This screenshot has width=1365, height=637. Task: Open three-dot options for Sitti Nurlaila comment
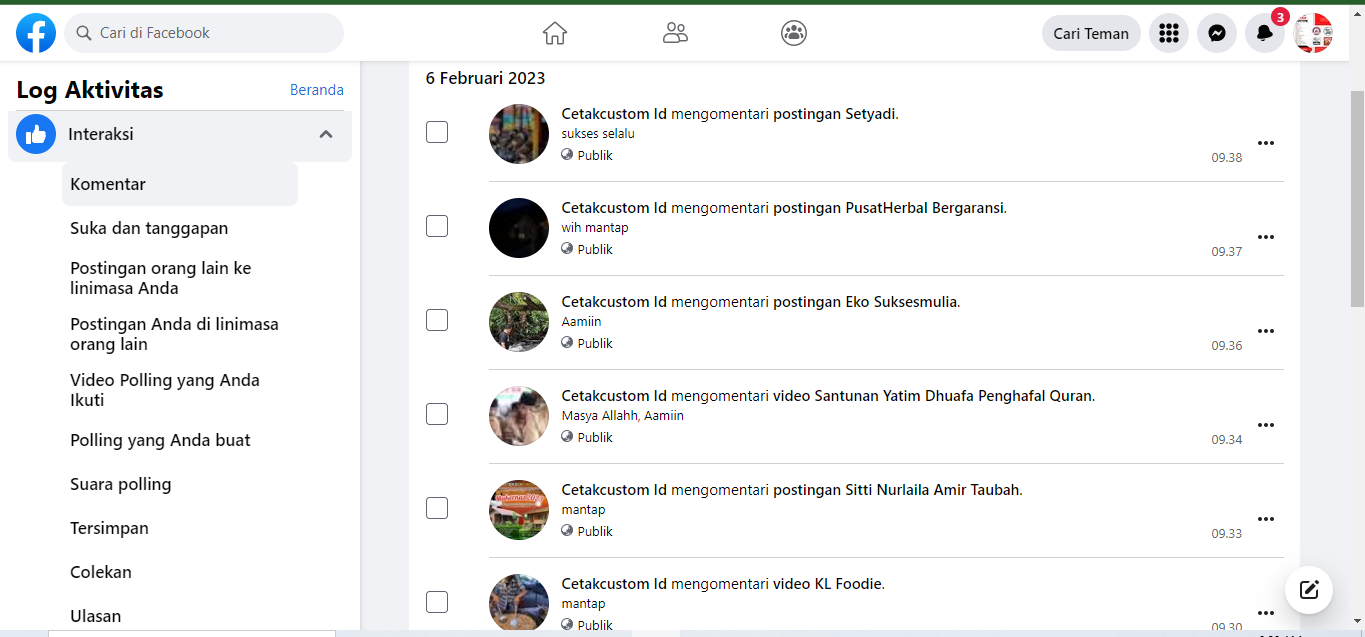point(1266,519)
